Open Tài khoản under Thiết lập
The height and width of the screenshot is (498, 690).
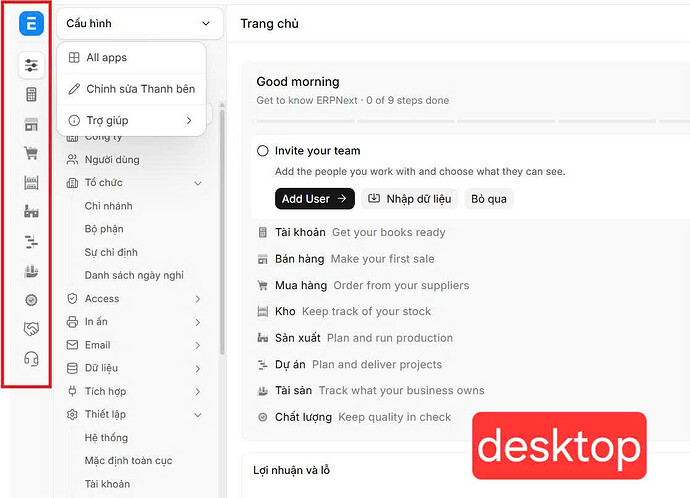click(107, 484)
